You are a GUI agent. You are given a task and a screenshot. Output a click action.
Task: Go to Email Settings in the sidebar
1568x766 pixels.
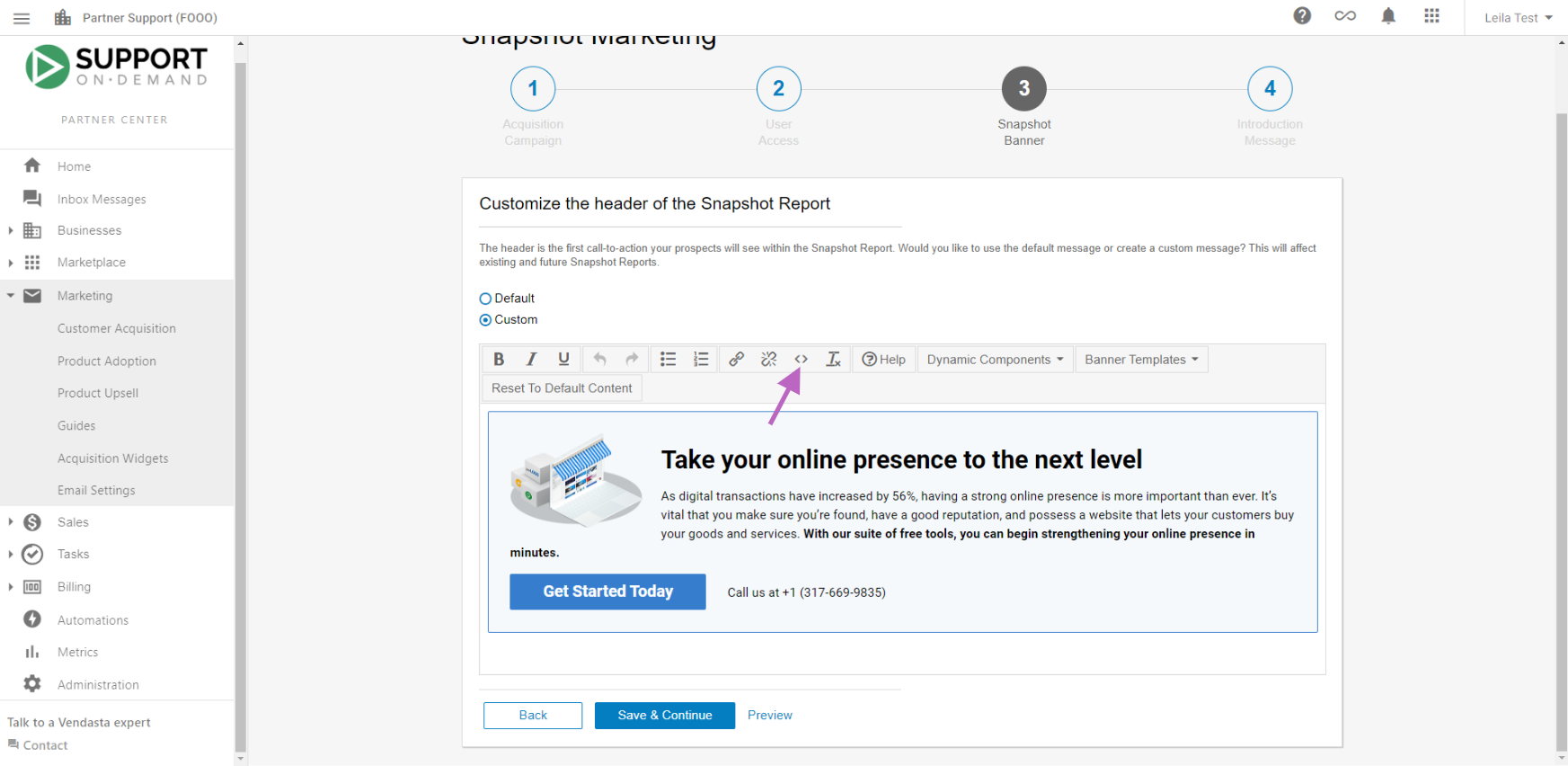pyautogui.click(x=96, y=491)
